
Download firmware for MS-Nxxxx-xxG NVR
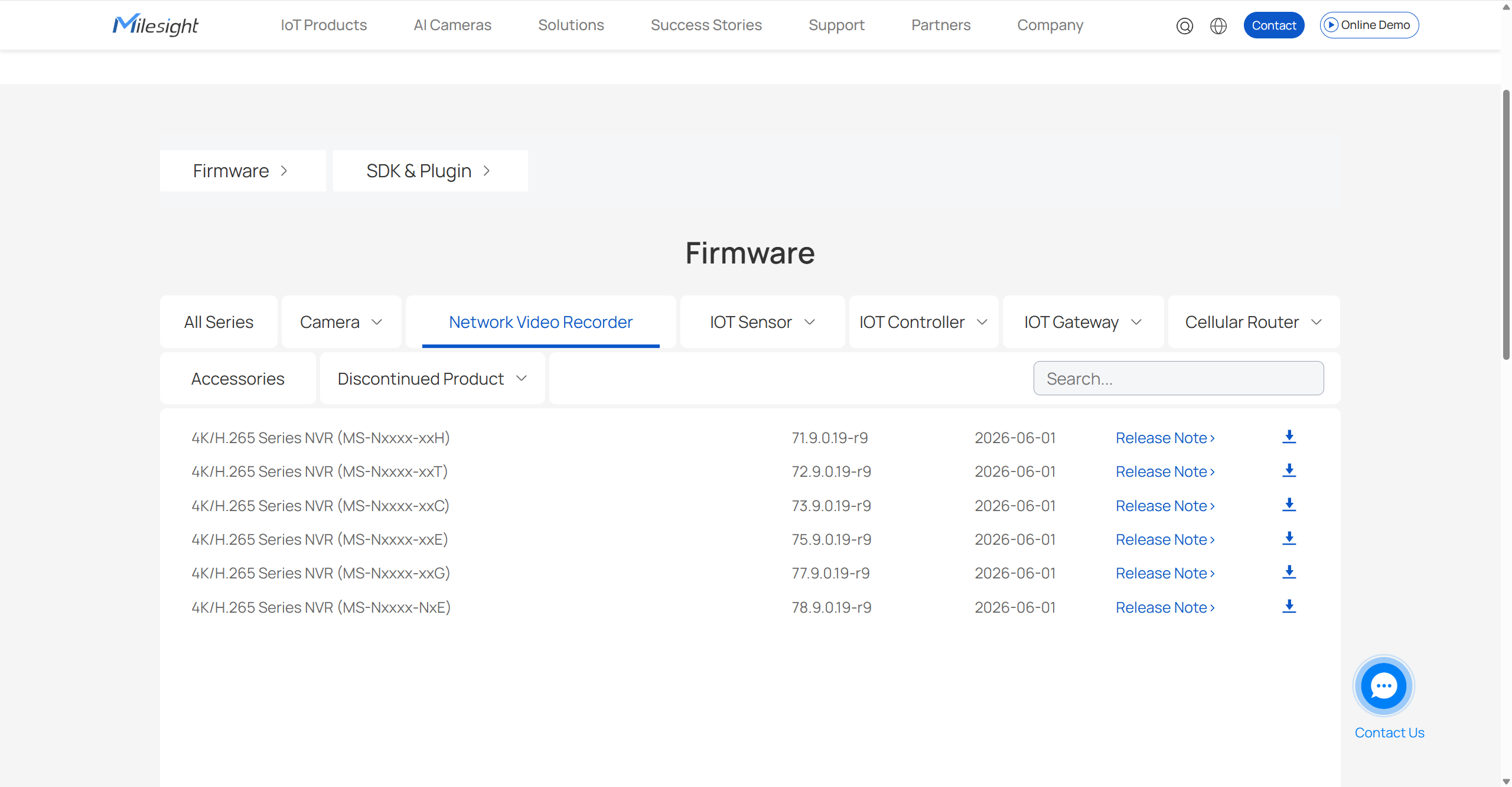[x=1289, y=572]
